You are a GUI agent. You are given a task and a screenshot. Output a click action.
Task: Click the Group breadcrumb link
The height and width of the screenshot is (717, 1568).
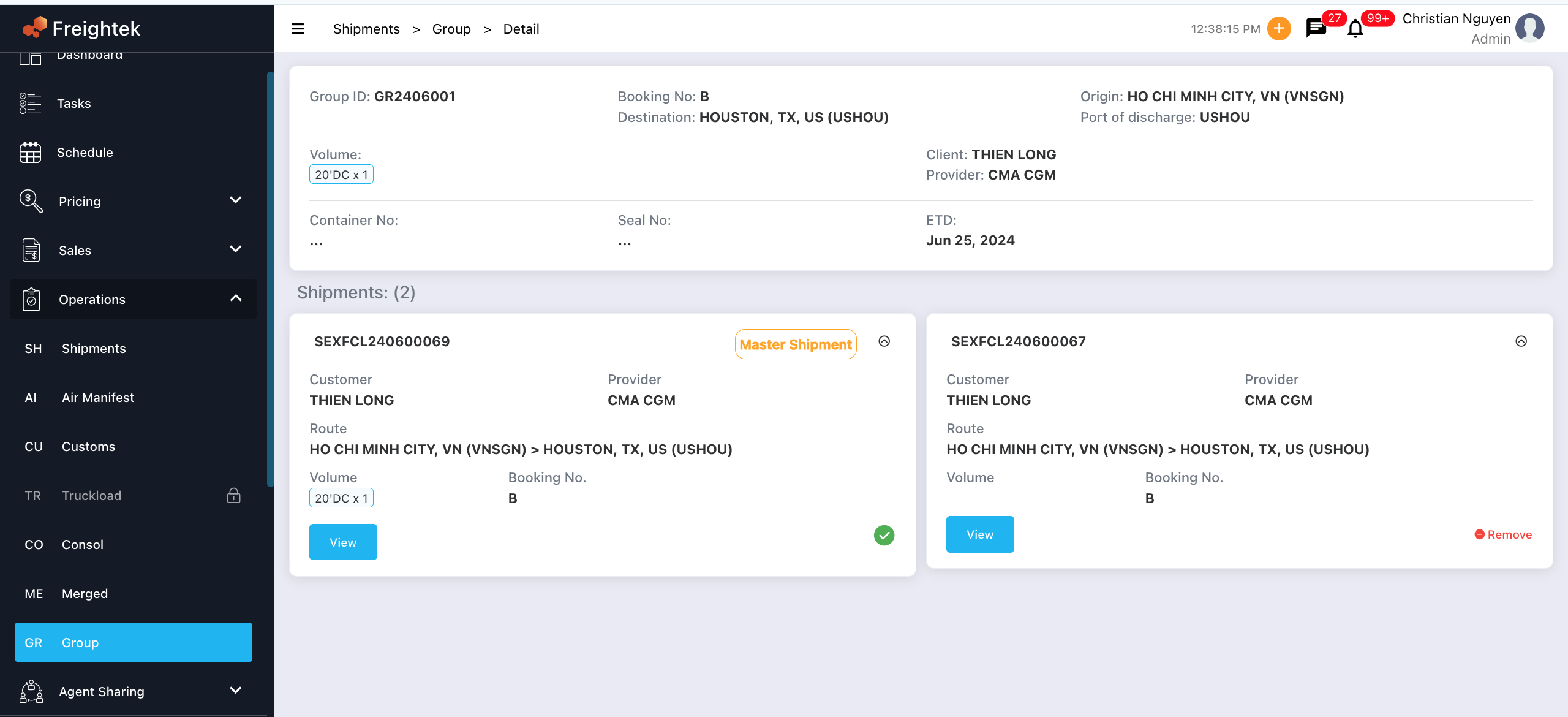(451, 29)
